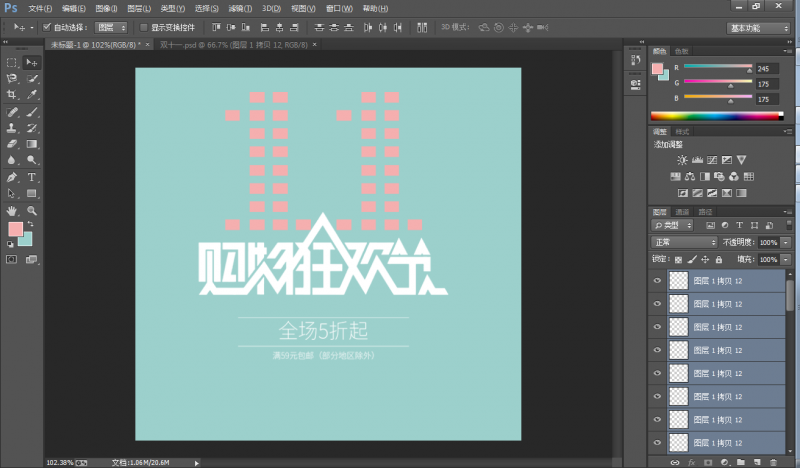Image resolution: width=800 pixels, height=468 pixels.
Task: Click the RGB color spectrum bar
Action: pos(715,116)
